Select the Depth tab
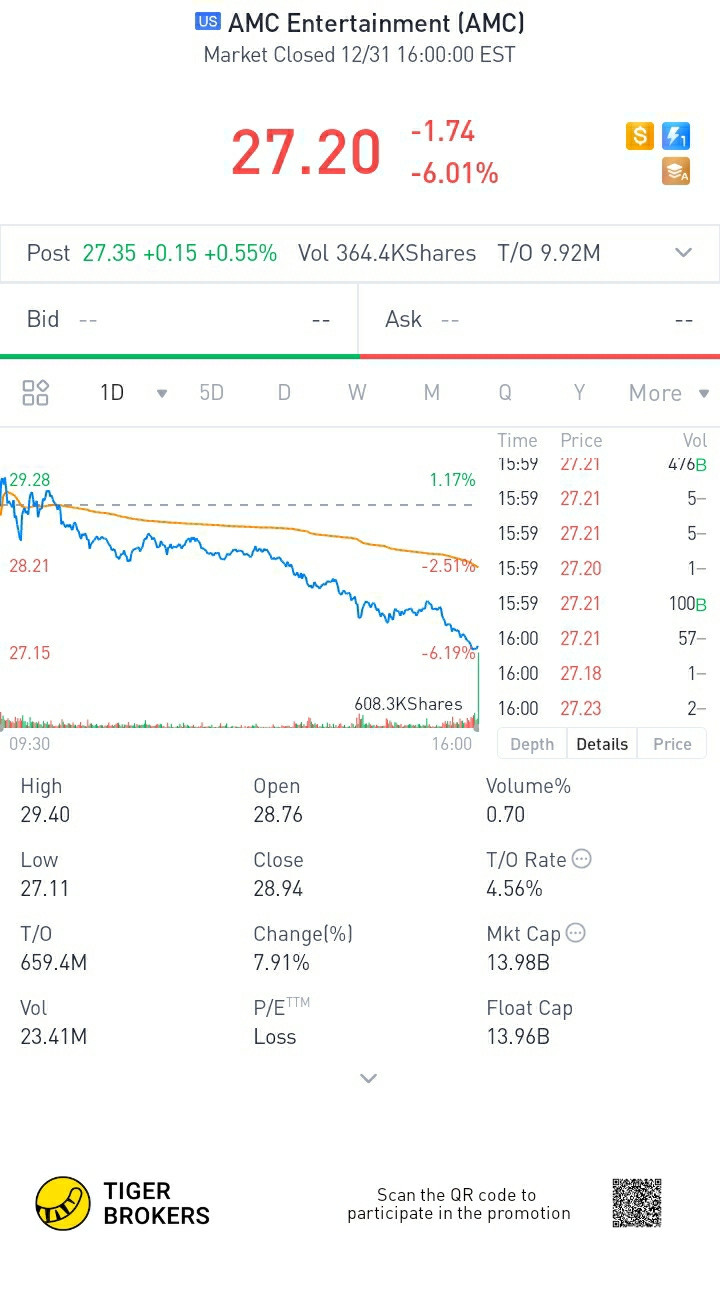The width and height of the screenshot is (720, 1304). [x=532, y=744]
